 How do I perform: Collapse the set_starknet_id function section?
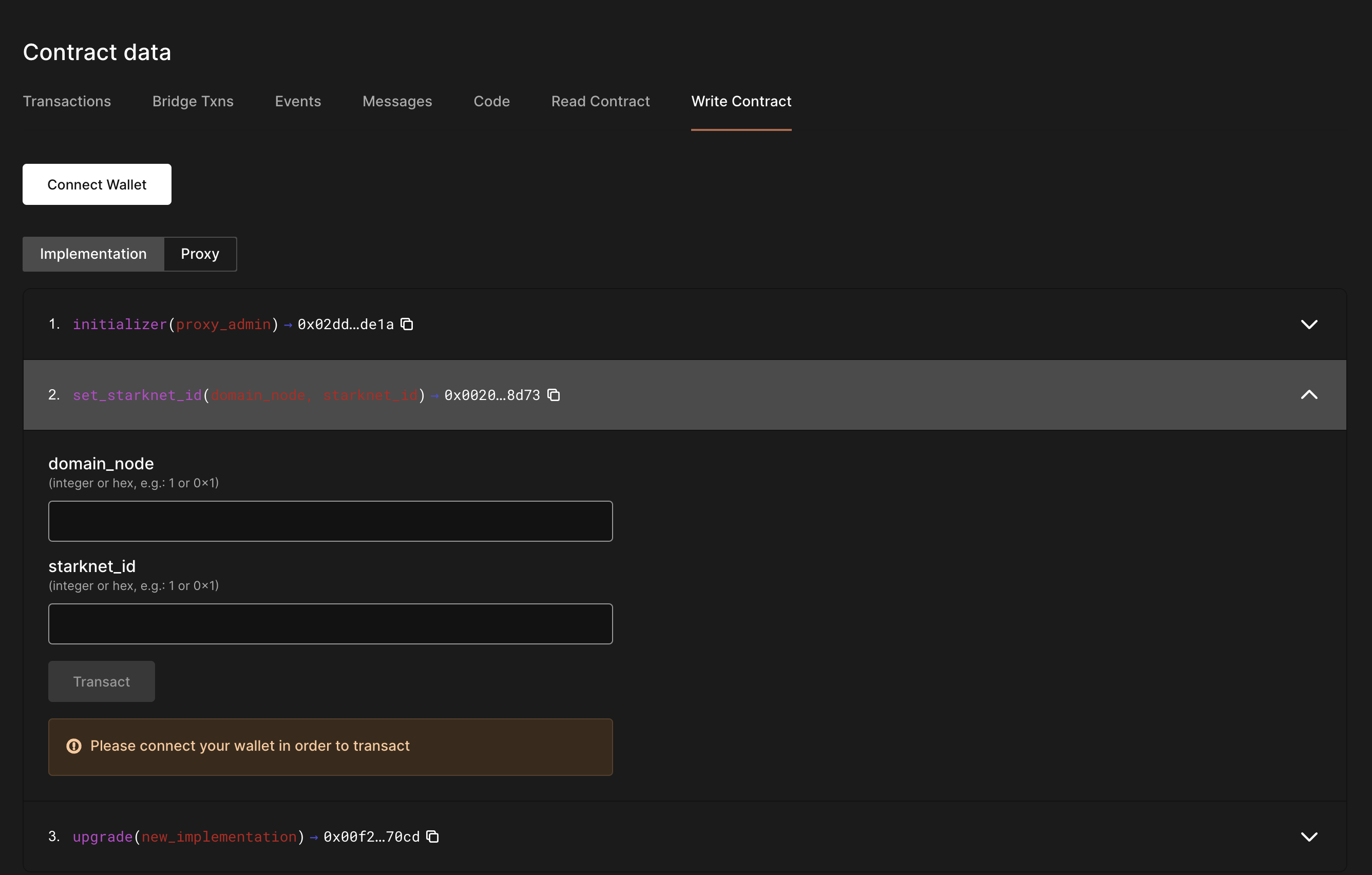tap(1309, 395)
